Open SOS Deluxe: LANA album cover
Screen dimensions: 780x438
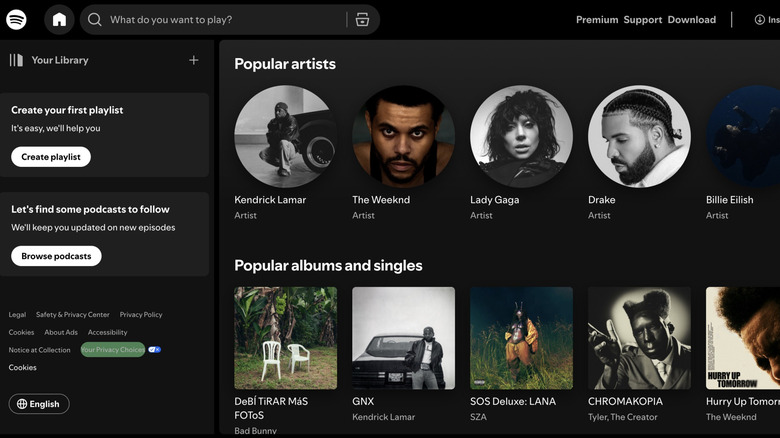521,338
